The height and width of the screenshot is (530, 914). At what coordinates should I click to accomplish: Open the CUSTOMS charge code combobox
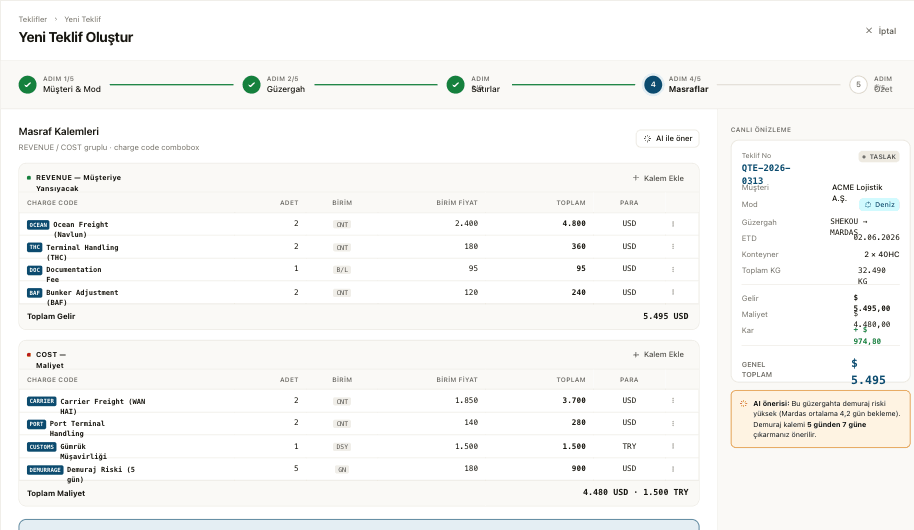point(42,447)
